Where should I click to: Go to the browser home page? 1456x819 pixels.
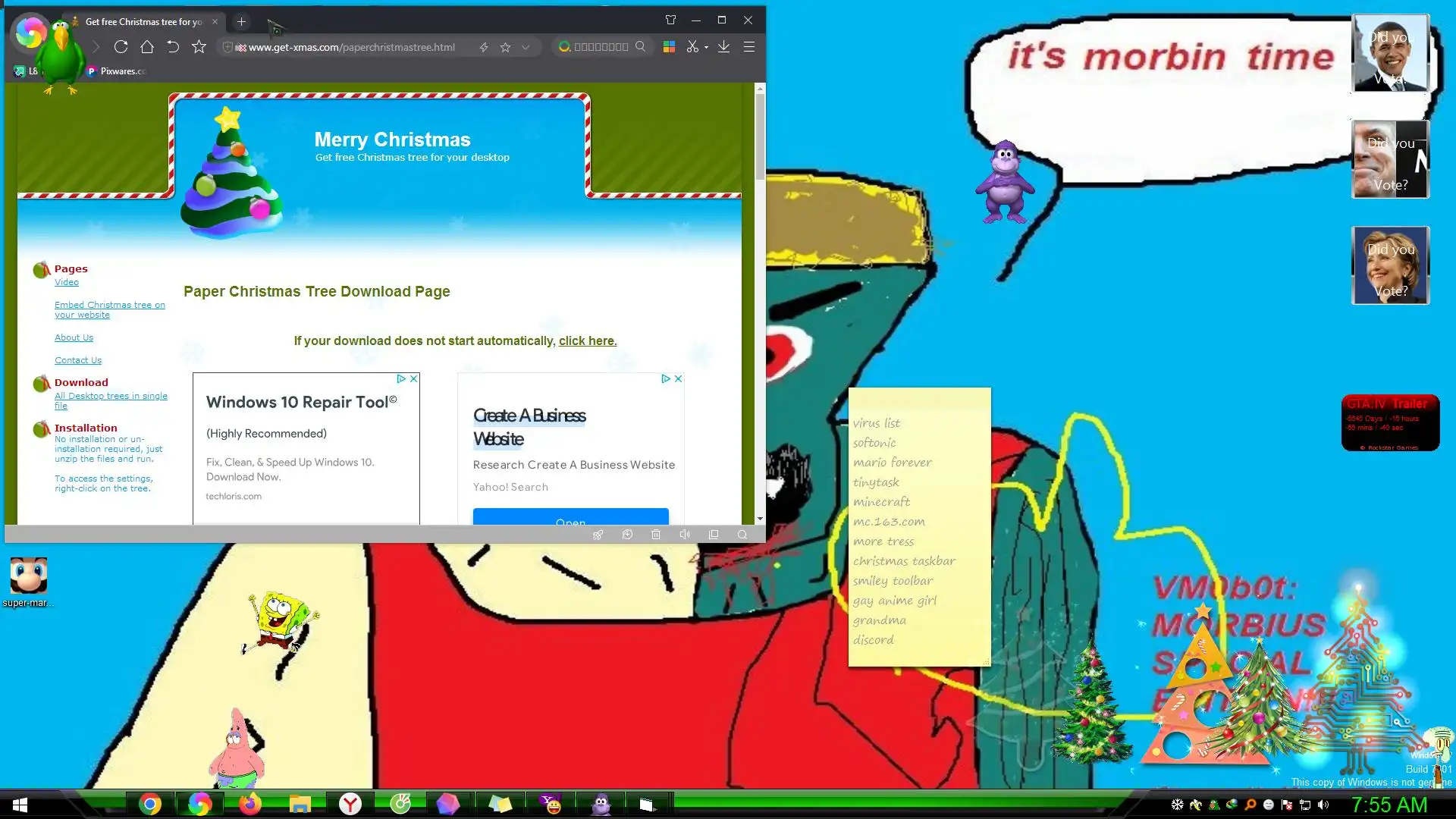pyautogui.click(x=147, y=47)
